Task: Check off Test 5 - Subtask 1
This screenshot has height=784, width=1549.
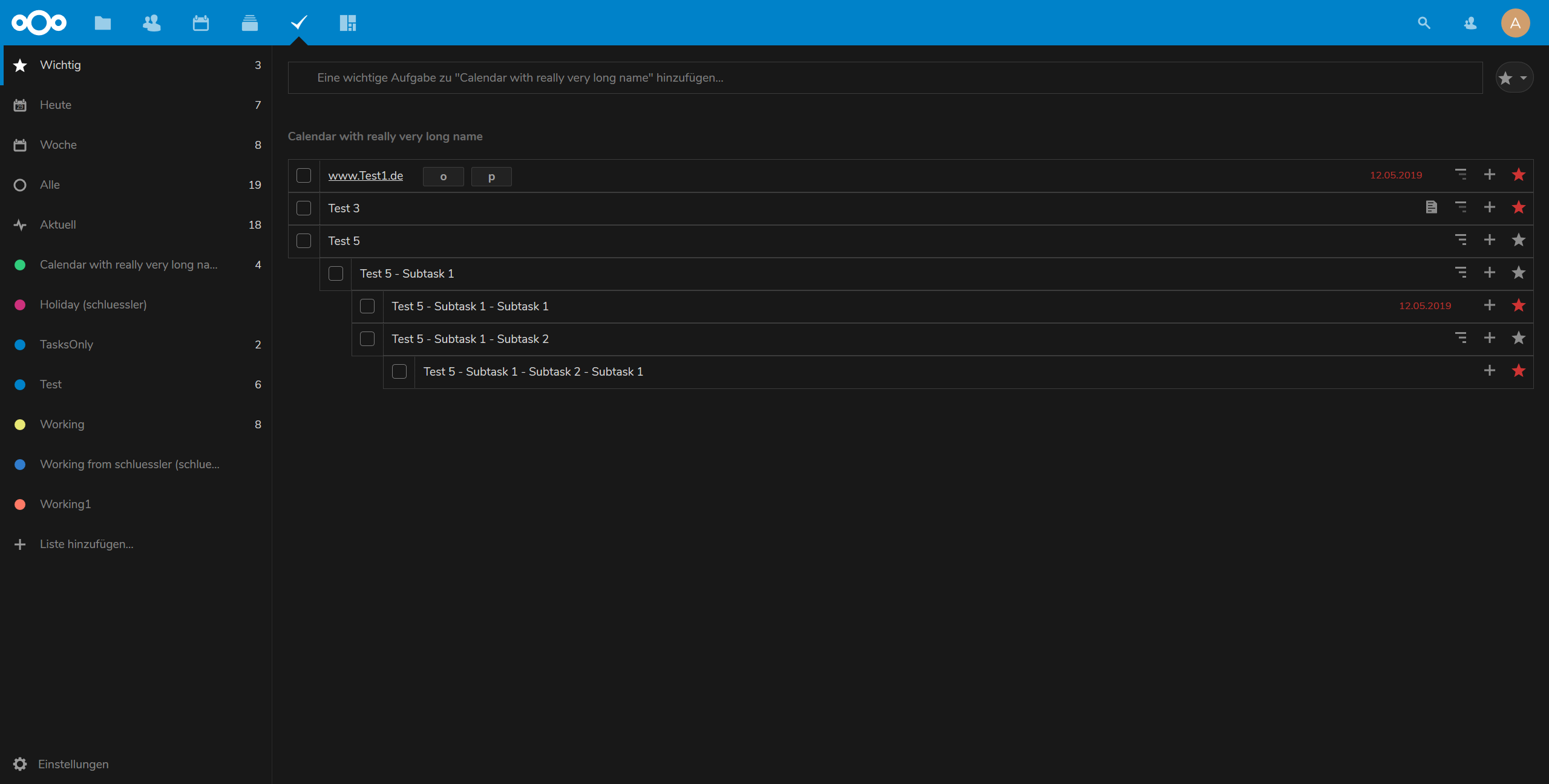Action: (336, 273)
